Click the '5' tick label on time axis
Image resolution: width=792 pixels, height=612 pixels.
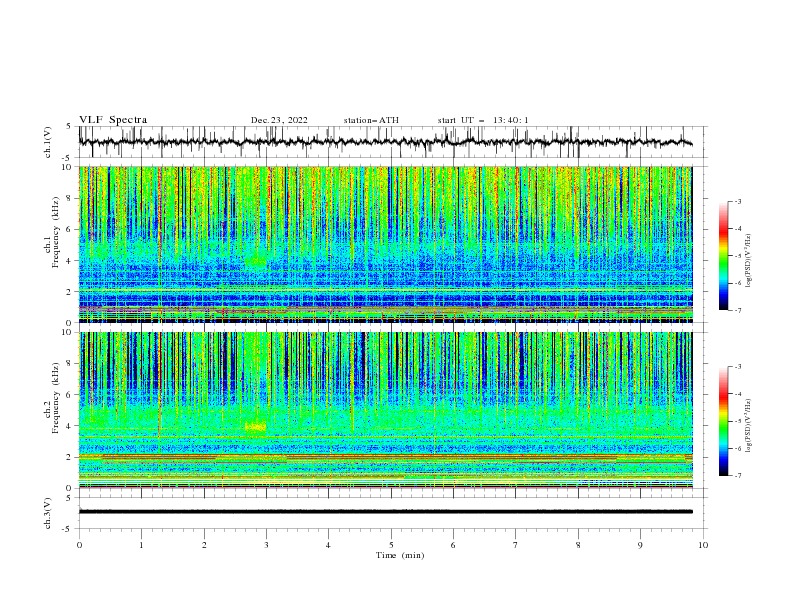click(x=391, y=545)
